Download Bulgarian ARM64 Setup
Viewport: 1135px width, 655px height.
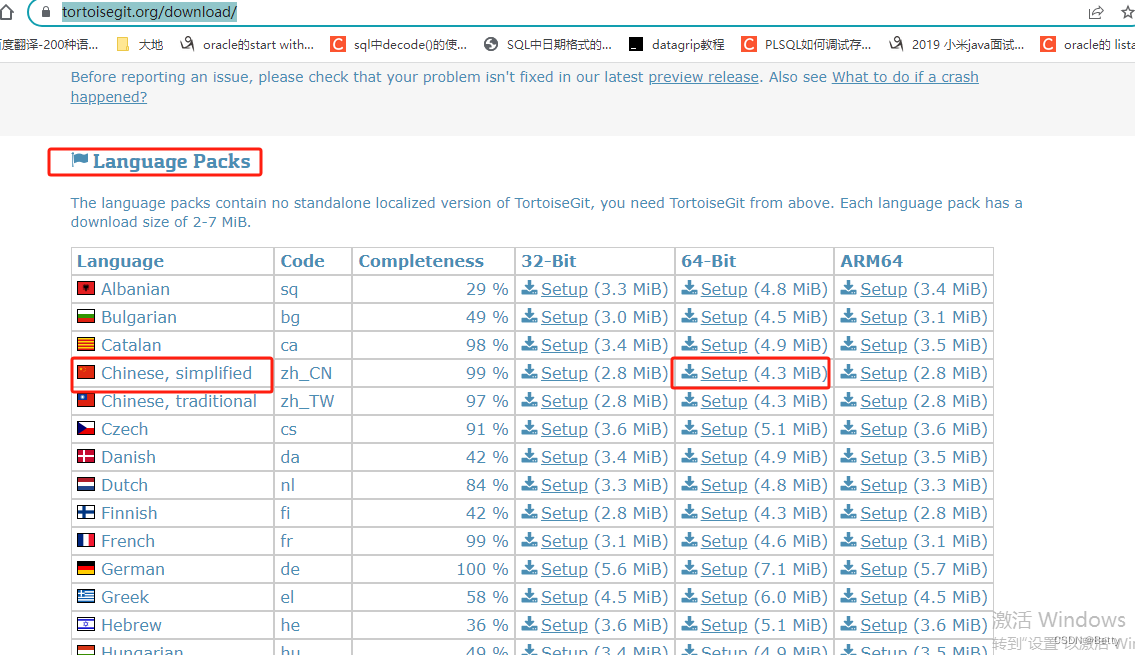coord(883,317)
